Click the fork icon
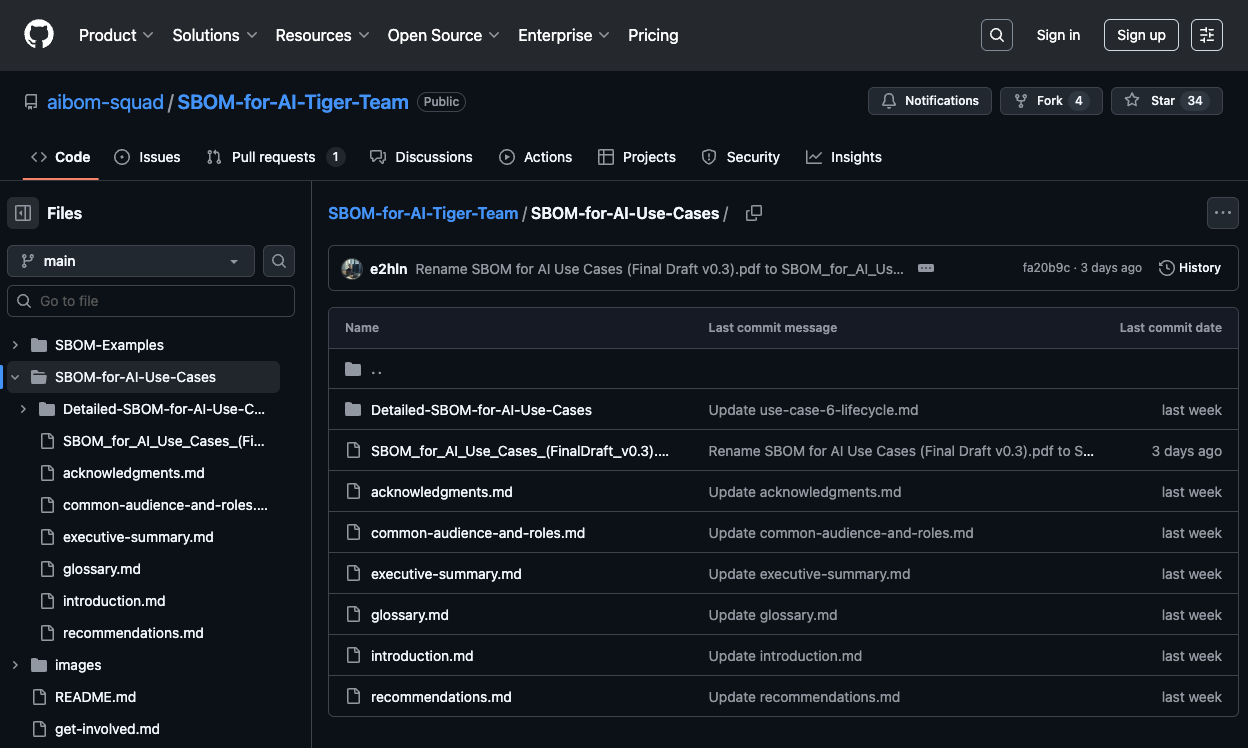The height and width of the screenshot is (748, 1248). tap(1021, 101)
